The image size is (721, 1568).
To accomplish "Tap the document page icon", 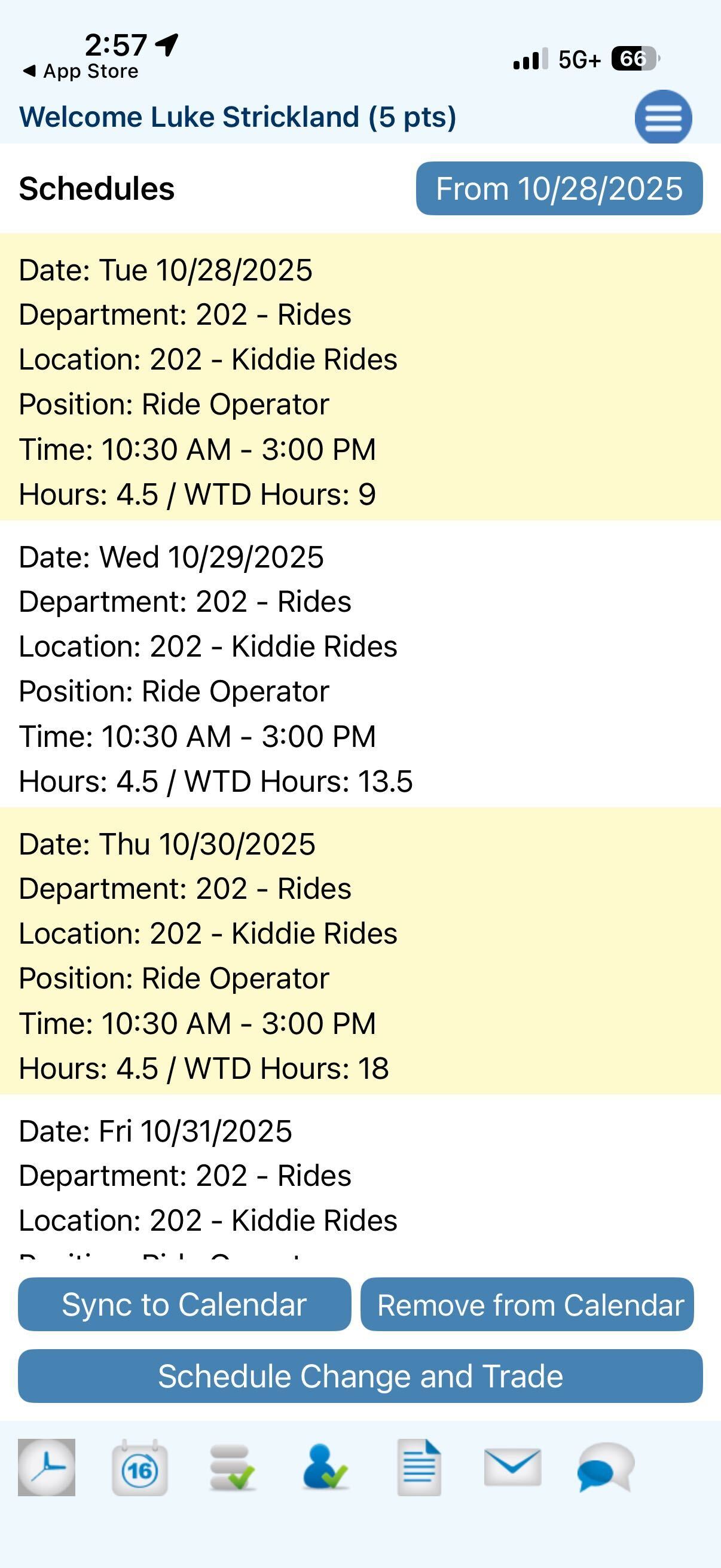I will coord(419,1467).
